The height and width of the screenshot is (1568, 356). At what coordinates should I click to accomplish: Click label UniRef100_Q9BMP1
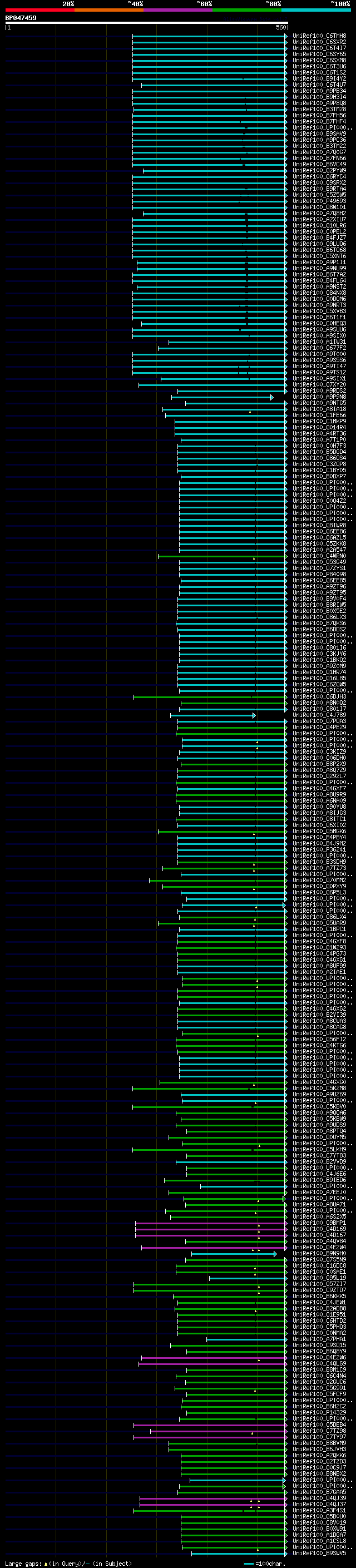tap(319, 1223)
